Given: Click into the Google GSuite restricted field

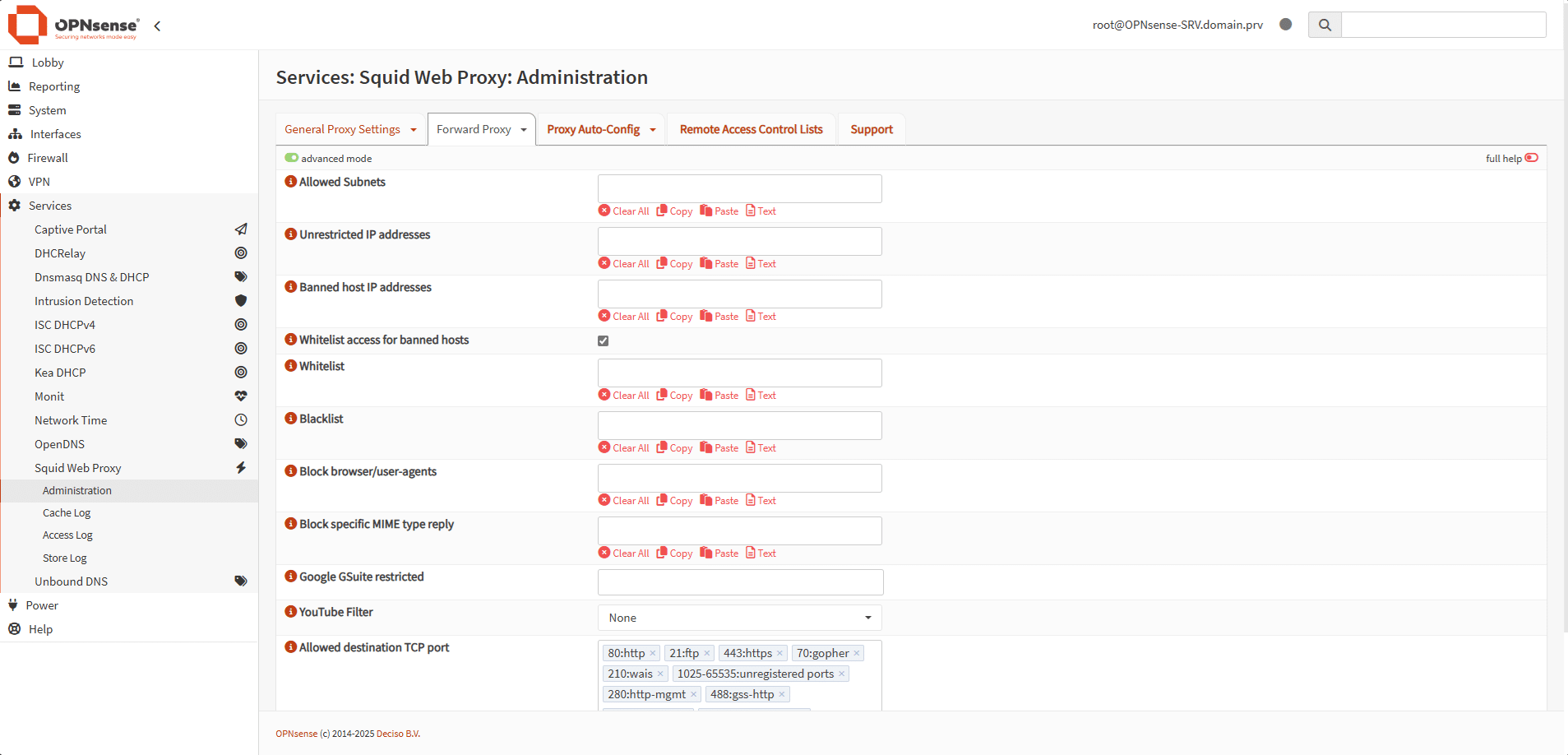Looking at the screenshot, I should point(740,582).
